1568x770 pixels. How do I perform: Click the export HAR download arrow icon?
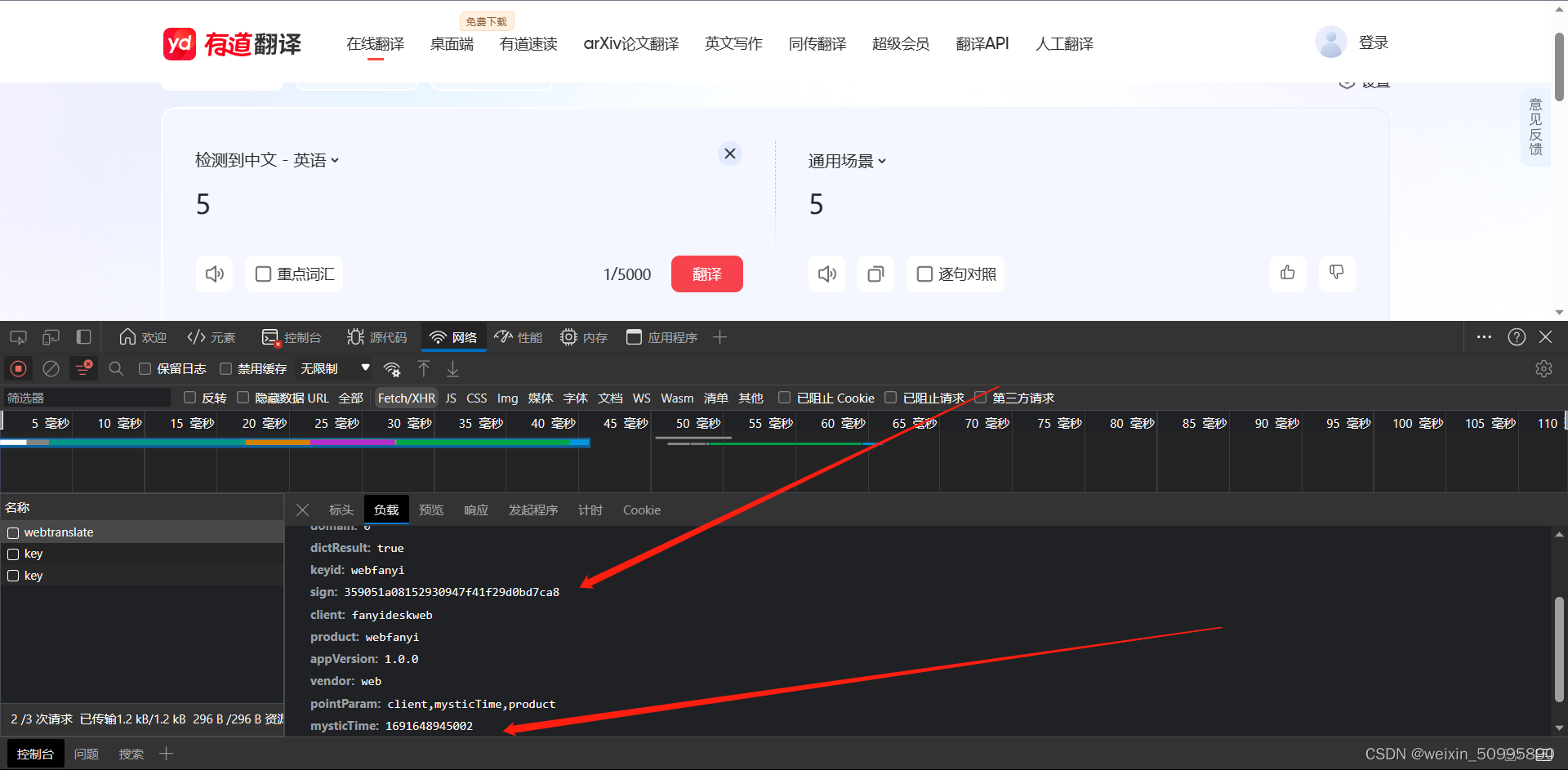click(x=452, y=369)
